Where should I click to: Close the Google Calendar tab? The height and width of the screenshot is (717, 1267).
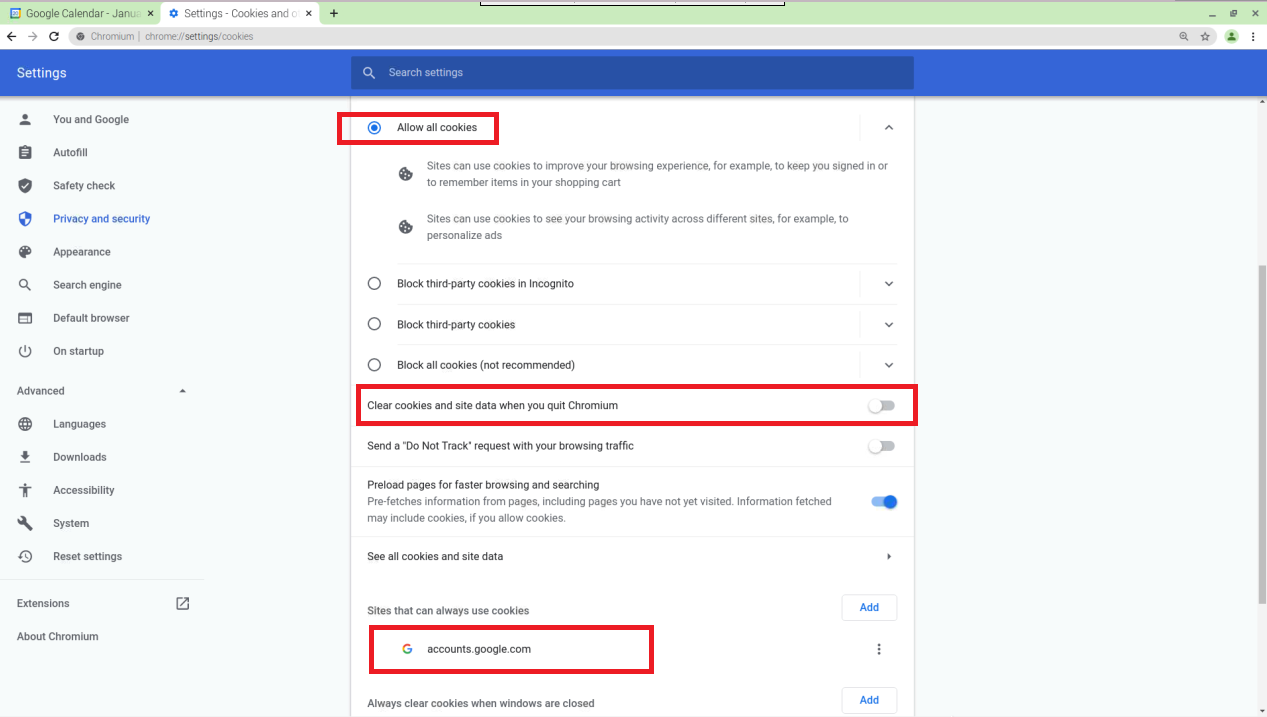coord(150,13)
